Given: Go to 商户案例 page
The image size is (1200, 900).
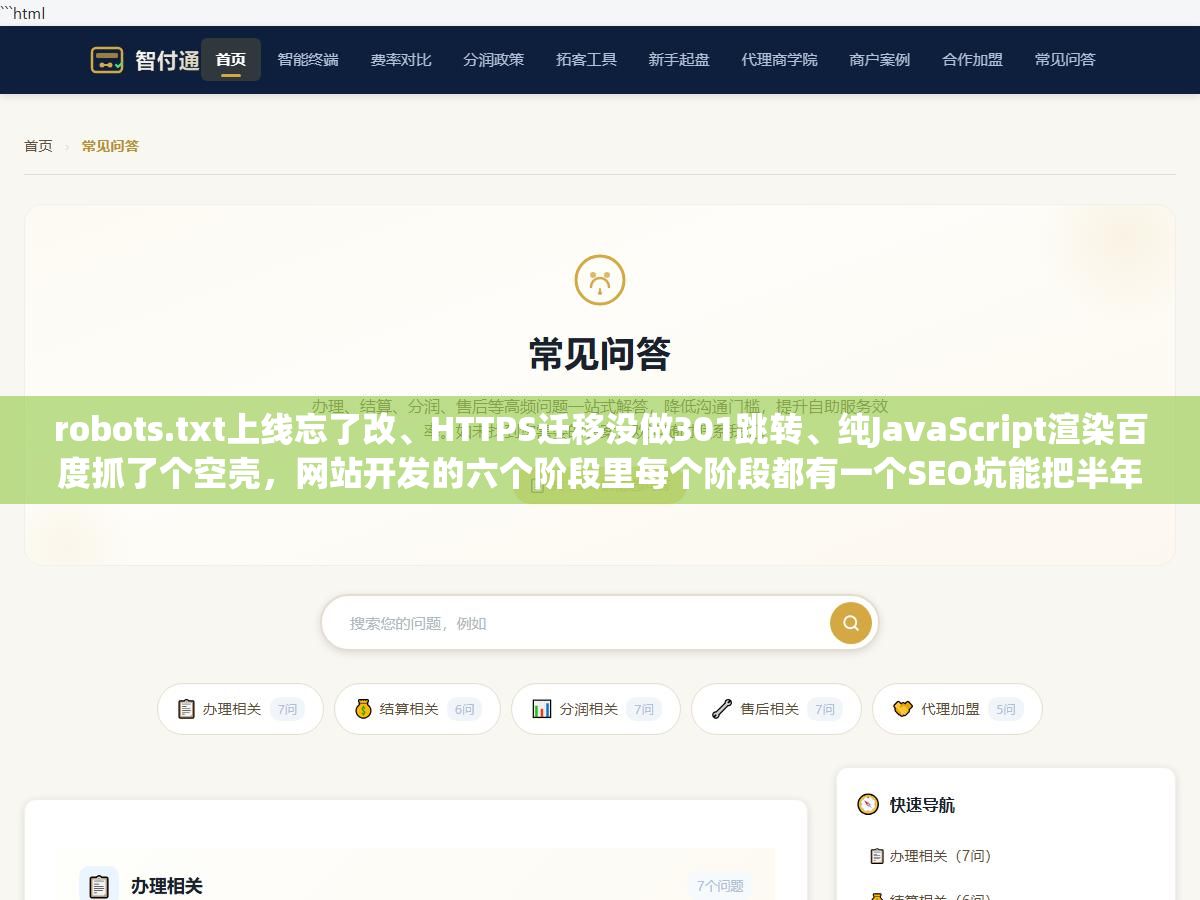Looking at the screenshot, I should click(880, 60).
